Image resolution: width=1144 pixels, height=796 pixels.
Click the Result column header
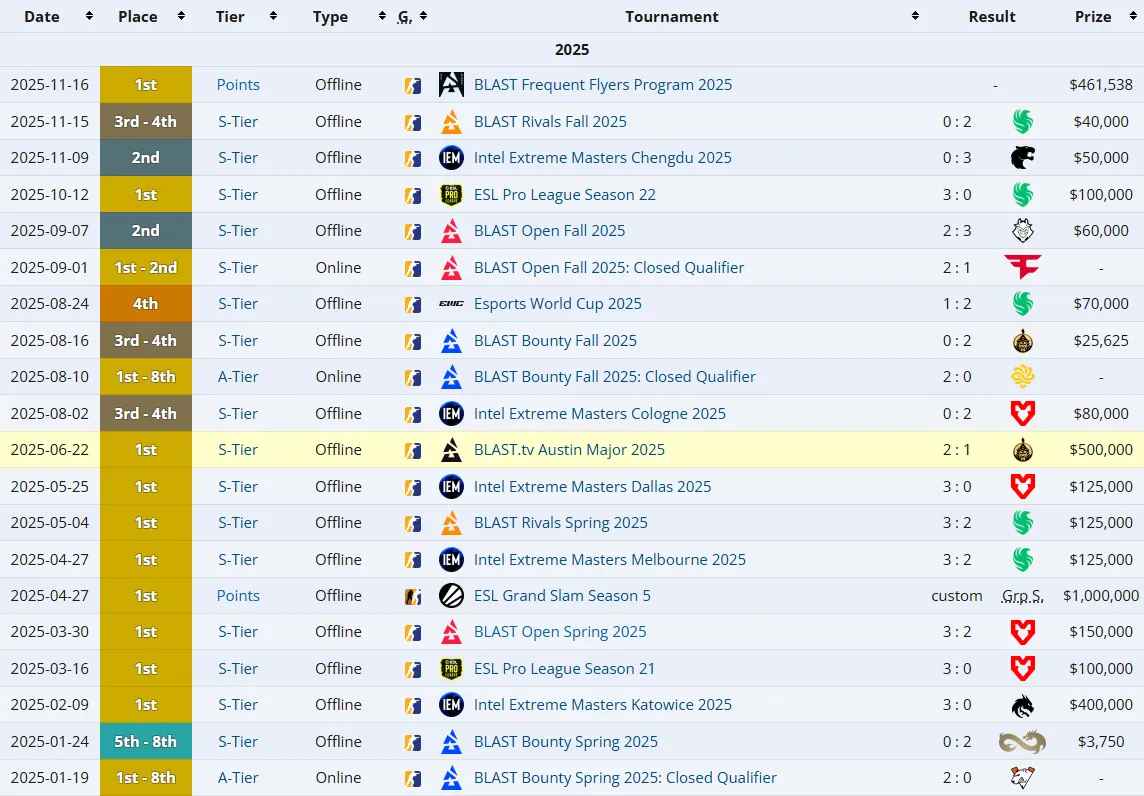click(992, 16)
